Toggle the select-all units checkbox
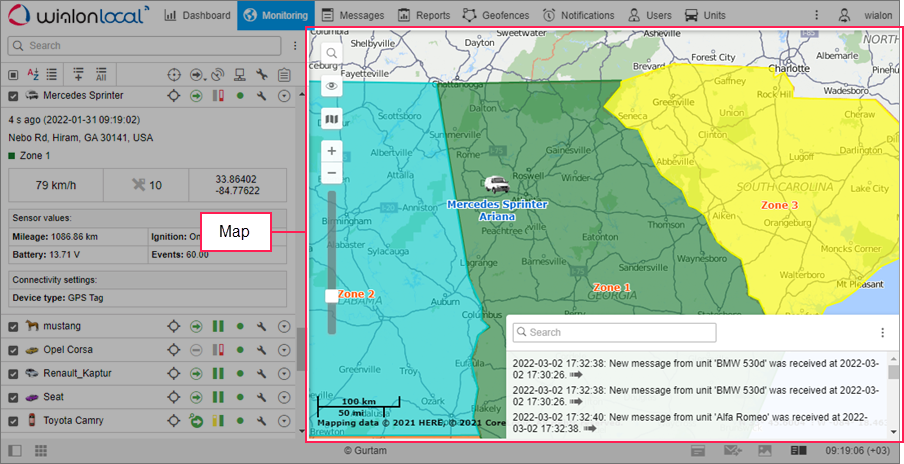This screenshot has height=464, width=904. pos(13,75)
